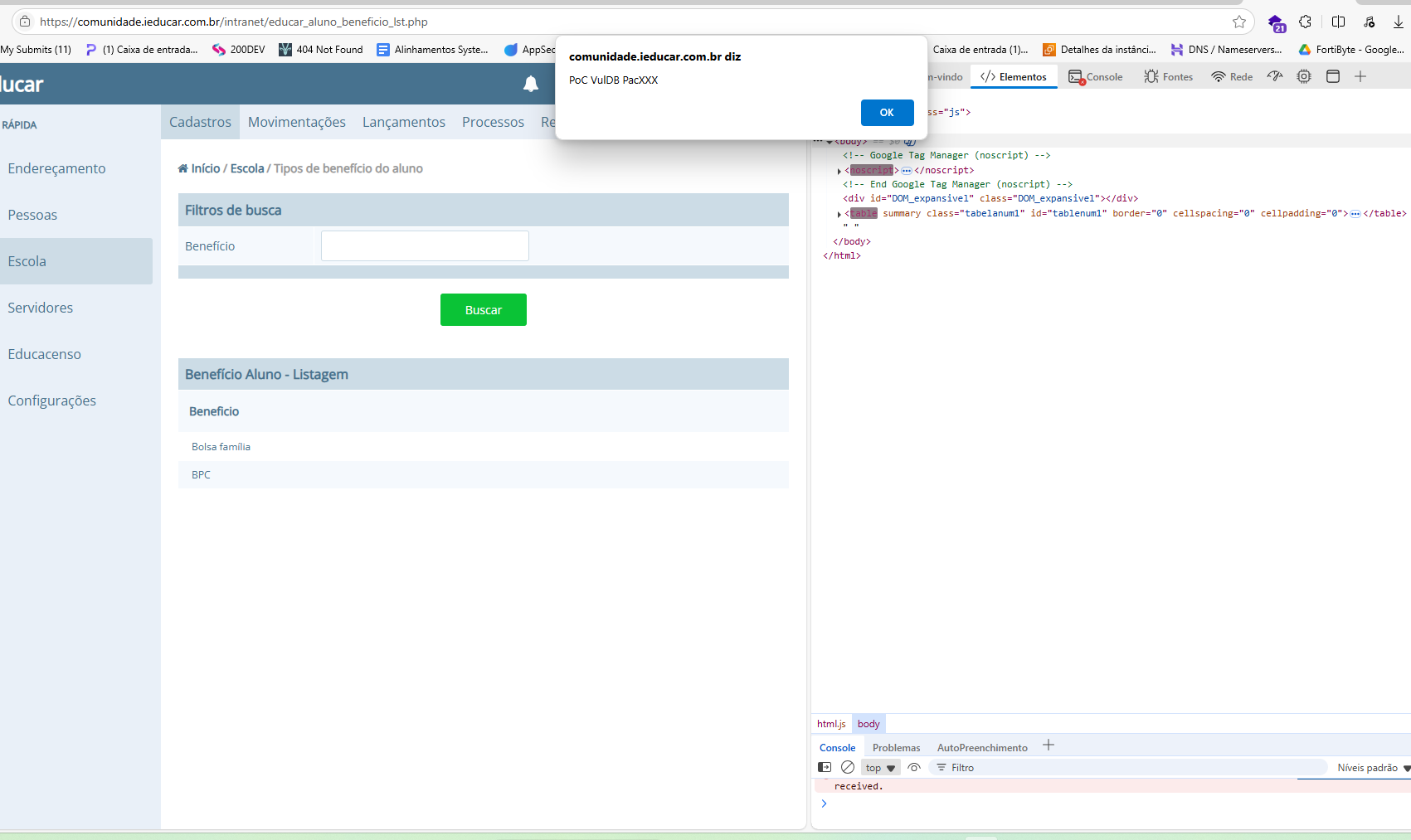Viewport: 1411px width, 840px height.
Task: Expand collapsed table ellipsis
Action: pos(1355,213)
